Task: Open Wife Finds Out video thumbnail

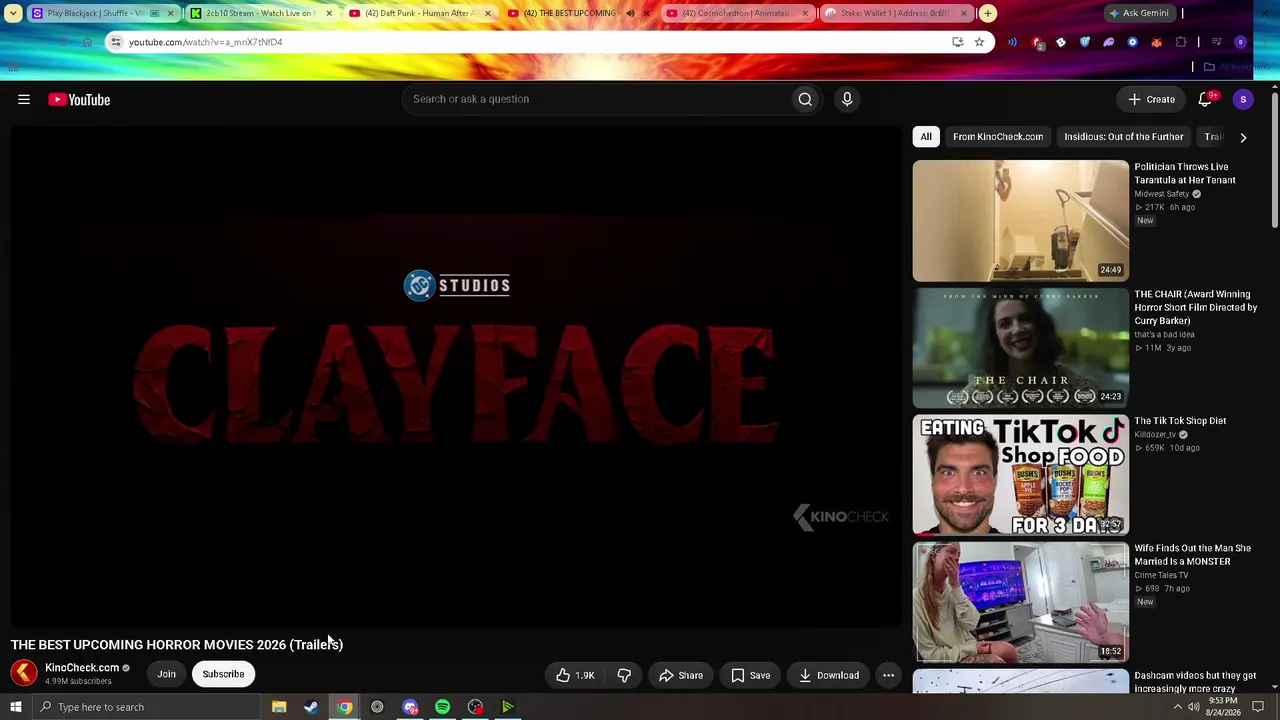Action: 1020,603
